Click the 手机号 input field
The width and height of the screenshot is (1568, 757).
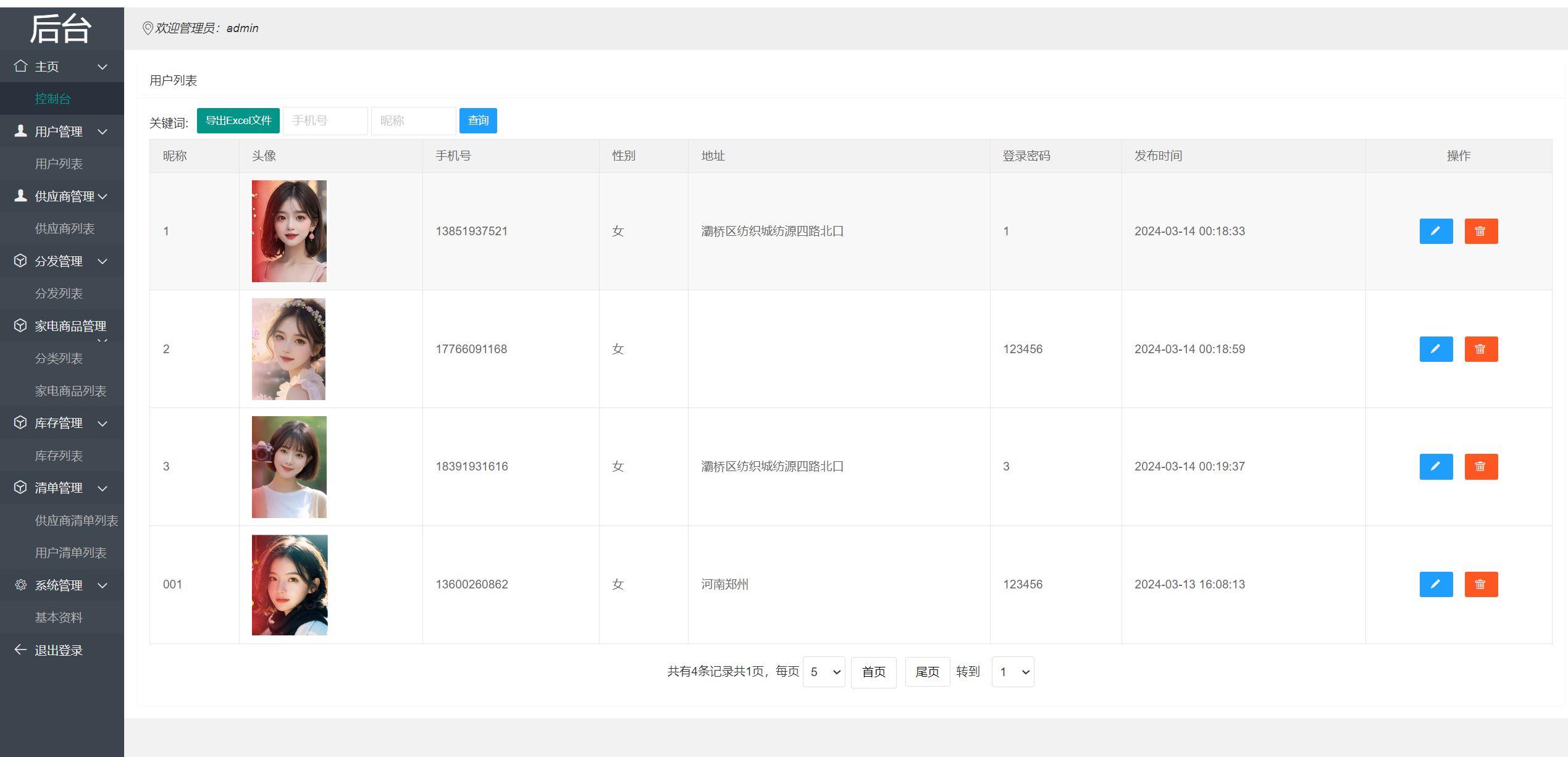(x=325, y=120)
